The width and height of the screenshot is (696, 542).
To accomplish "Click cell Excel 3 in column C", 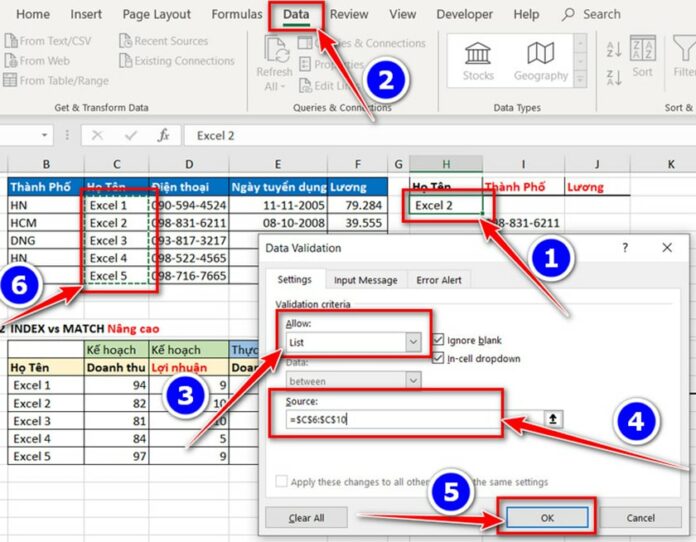I will tap(116, 241).
